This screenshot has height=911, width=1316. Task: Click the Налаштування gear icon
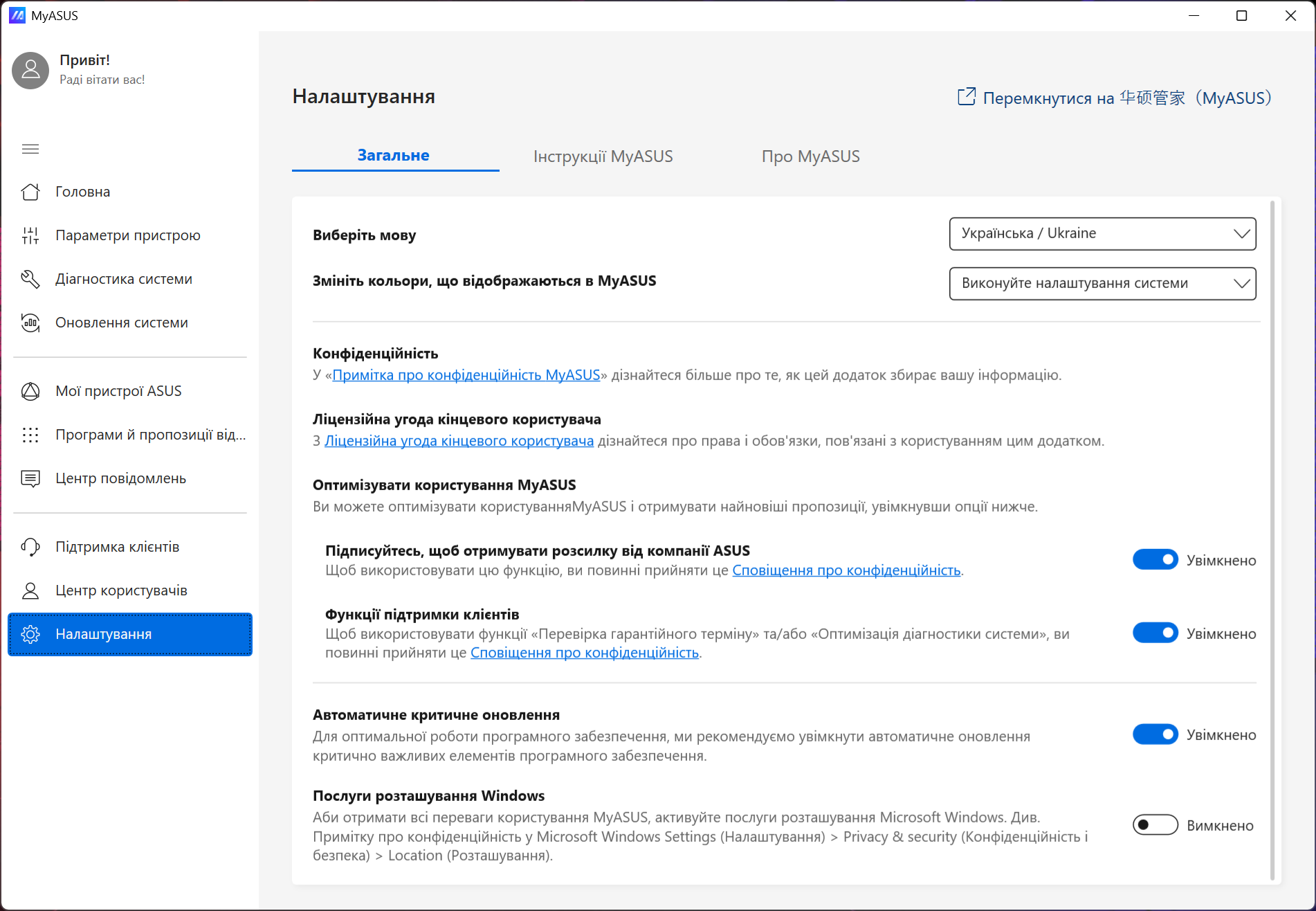(30, 634)
